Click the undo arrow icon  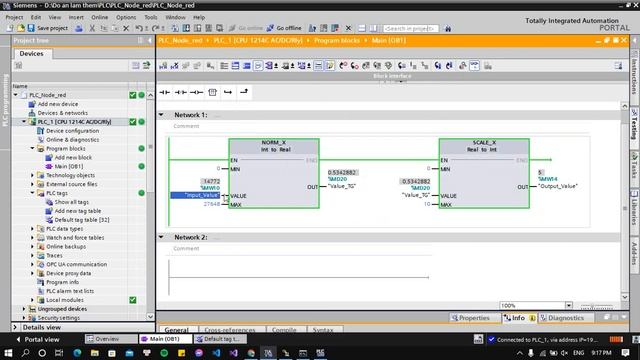[x=139, y=28]
